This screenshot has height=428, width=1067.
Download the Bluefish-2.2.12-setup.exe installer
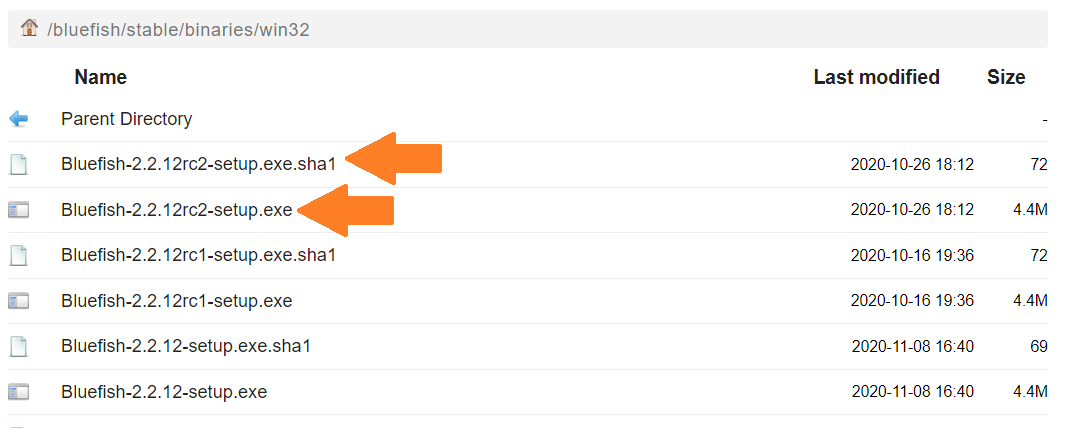click(x=164, y=392)
